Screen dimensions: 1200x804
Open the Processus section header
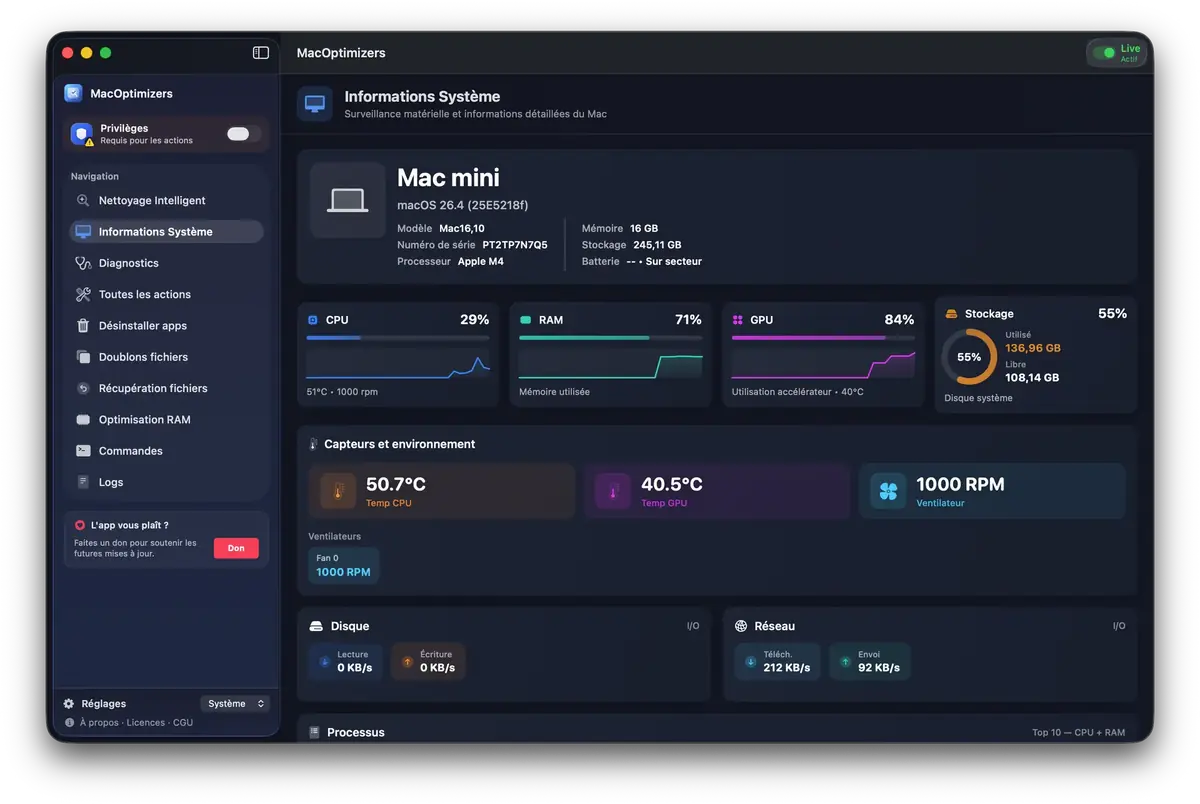point(359,731)
